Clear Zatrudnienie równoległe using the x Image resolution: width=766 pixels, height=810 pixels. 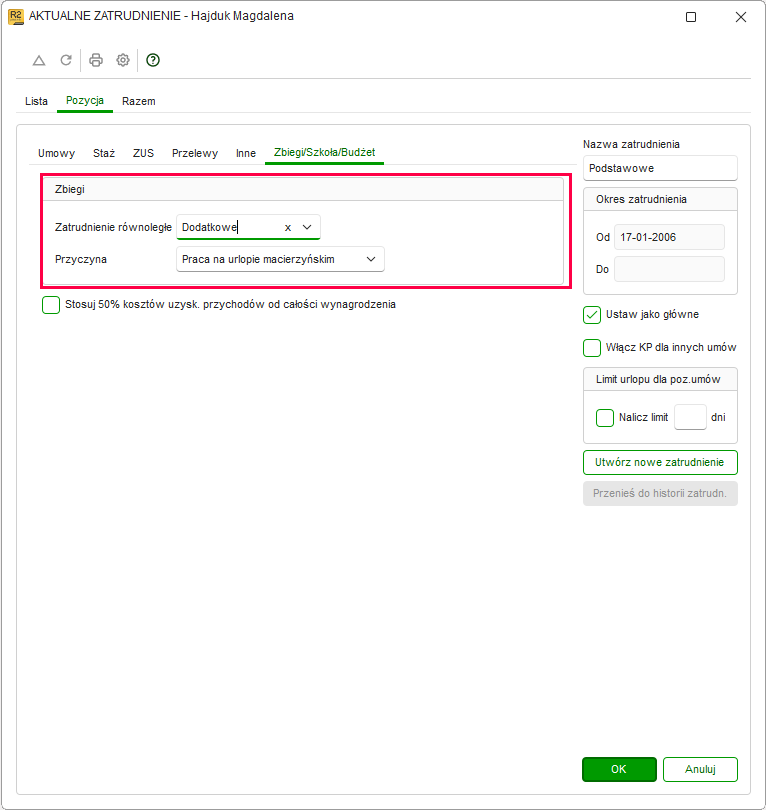click(288, 227)
